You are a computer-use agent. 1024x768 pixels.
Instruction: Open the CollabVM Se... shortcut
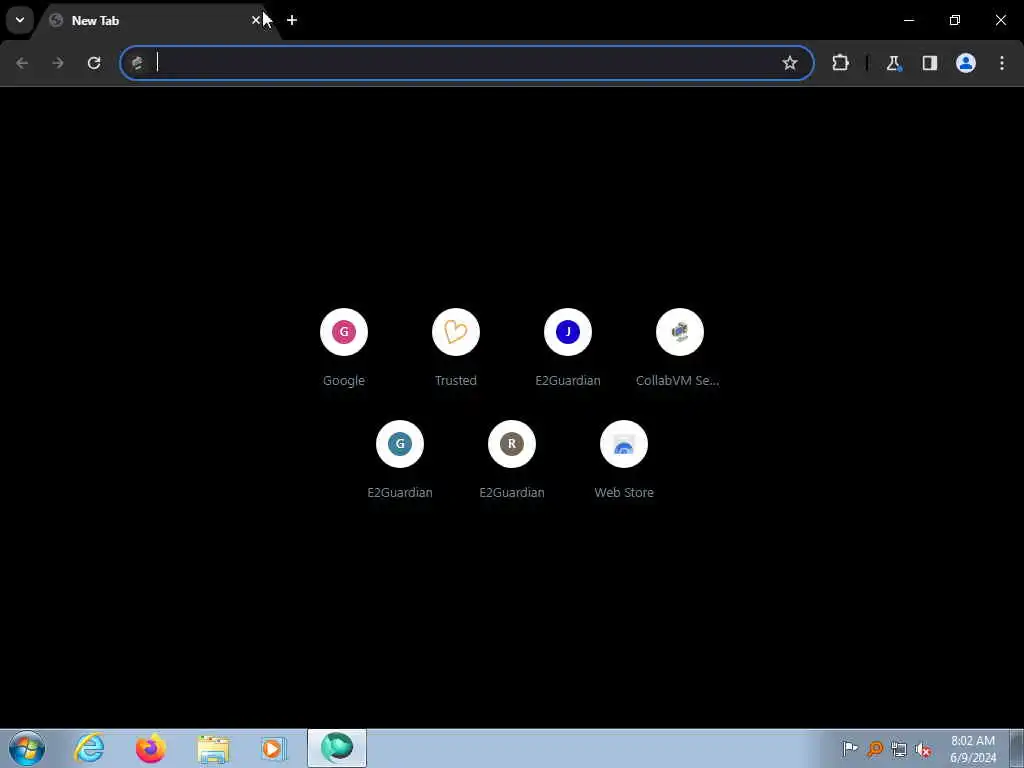tap(679, 347)
